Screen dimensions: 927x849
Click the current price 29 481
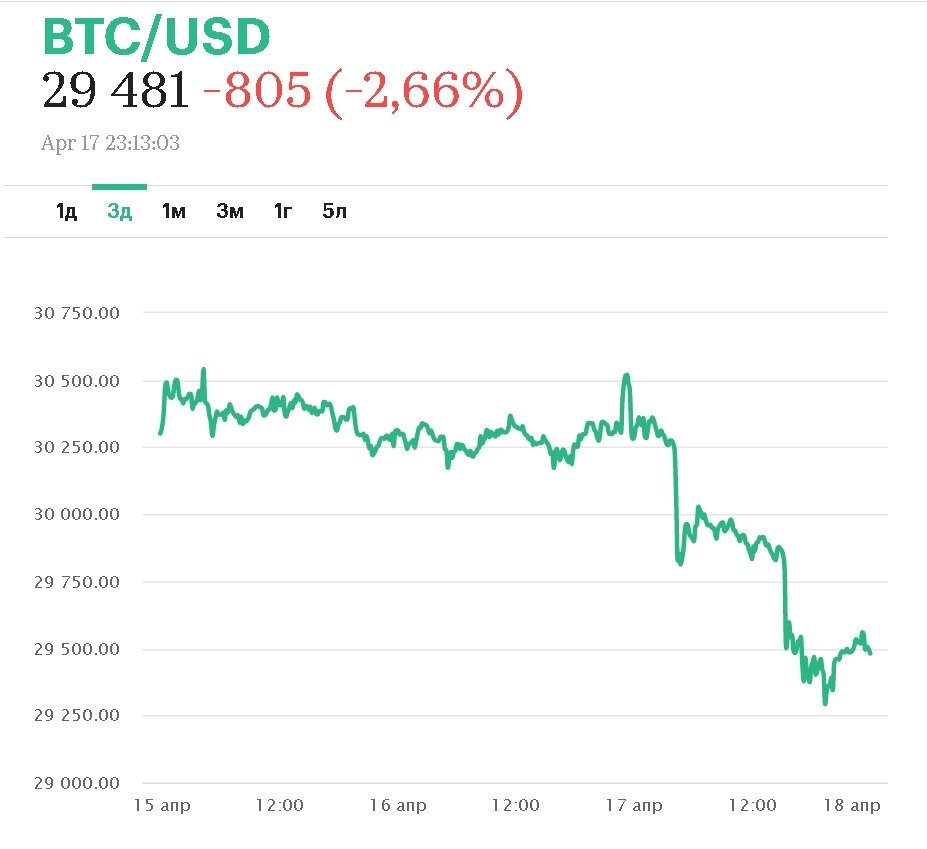115,92
